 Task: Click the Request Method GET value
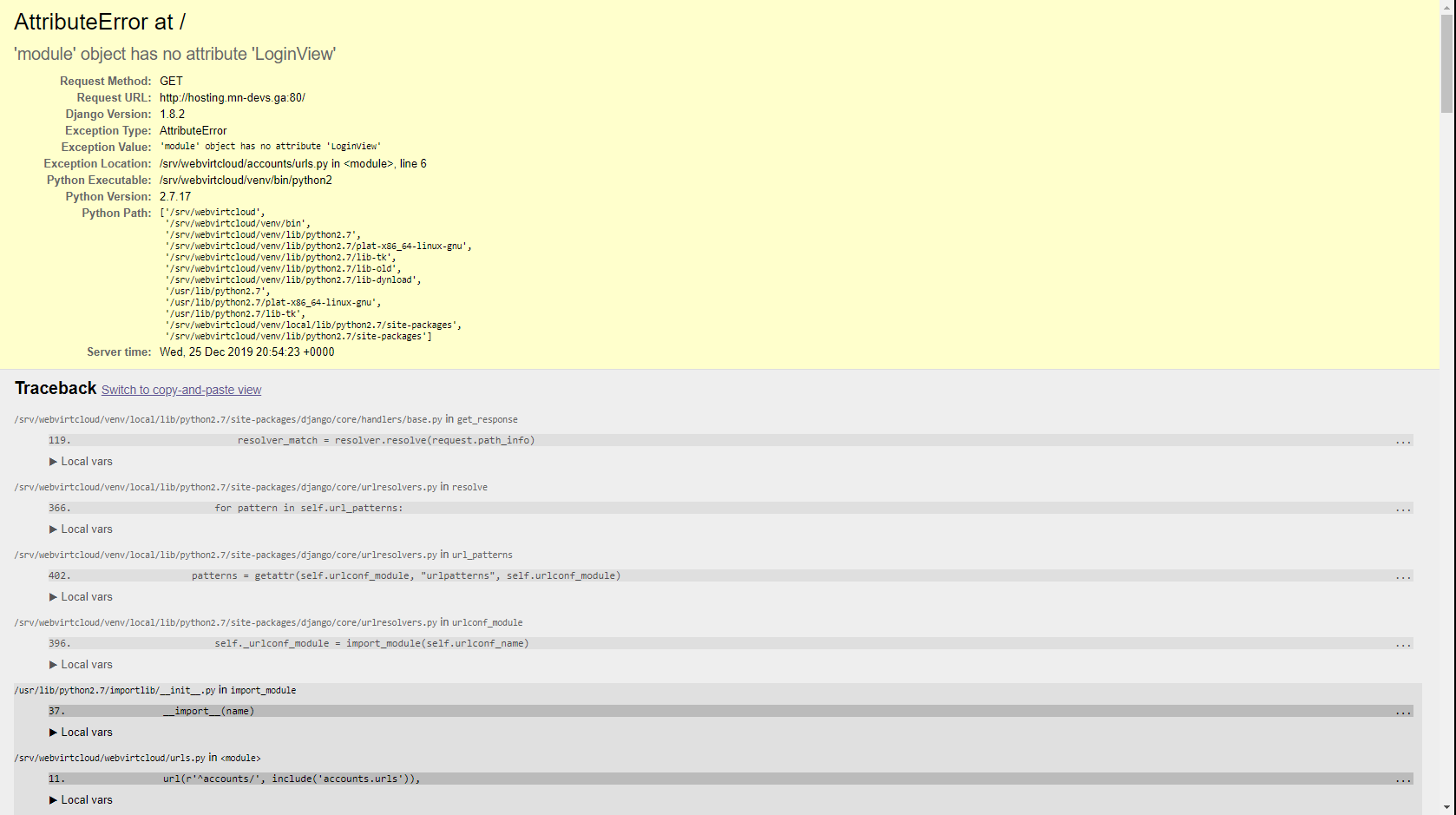172,82
